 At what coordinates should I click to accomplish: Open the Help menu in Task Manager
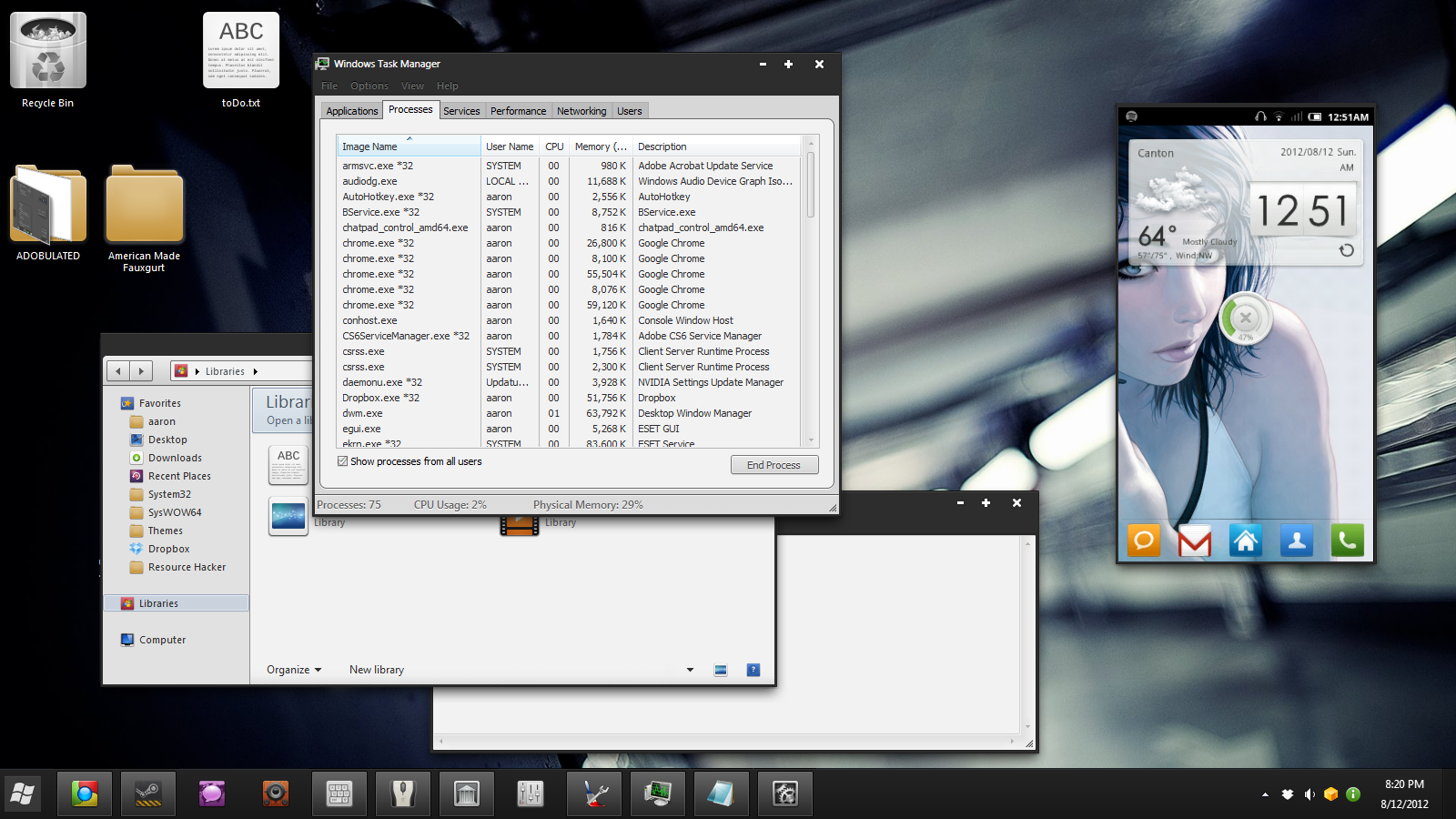click(x=448, y=86)
